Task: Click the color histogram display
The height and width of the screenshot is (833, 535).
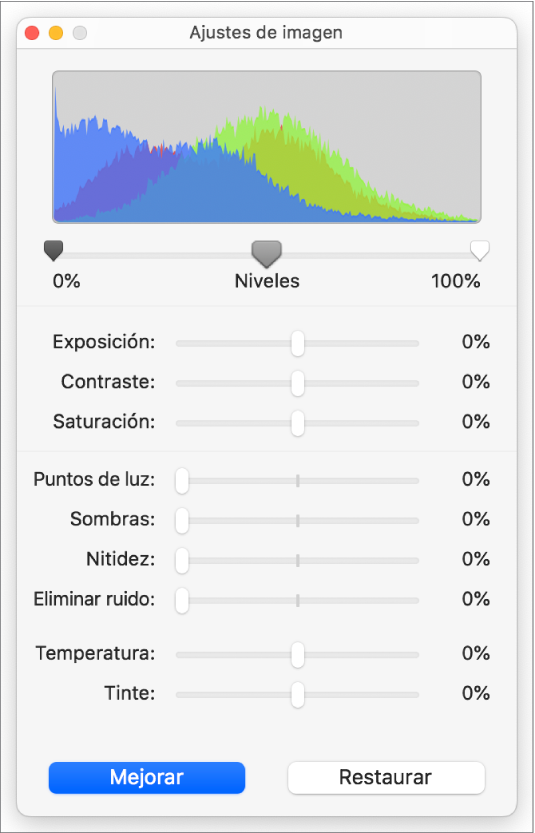Action: pos(267,147)
